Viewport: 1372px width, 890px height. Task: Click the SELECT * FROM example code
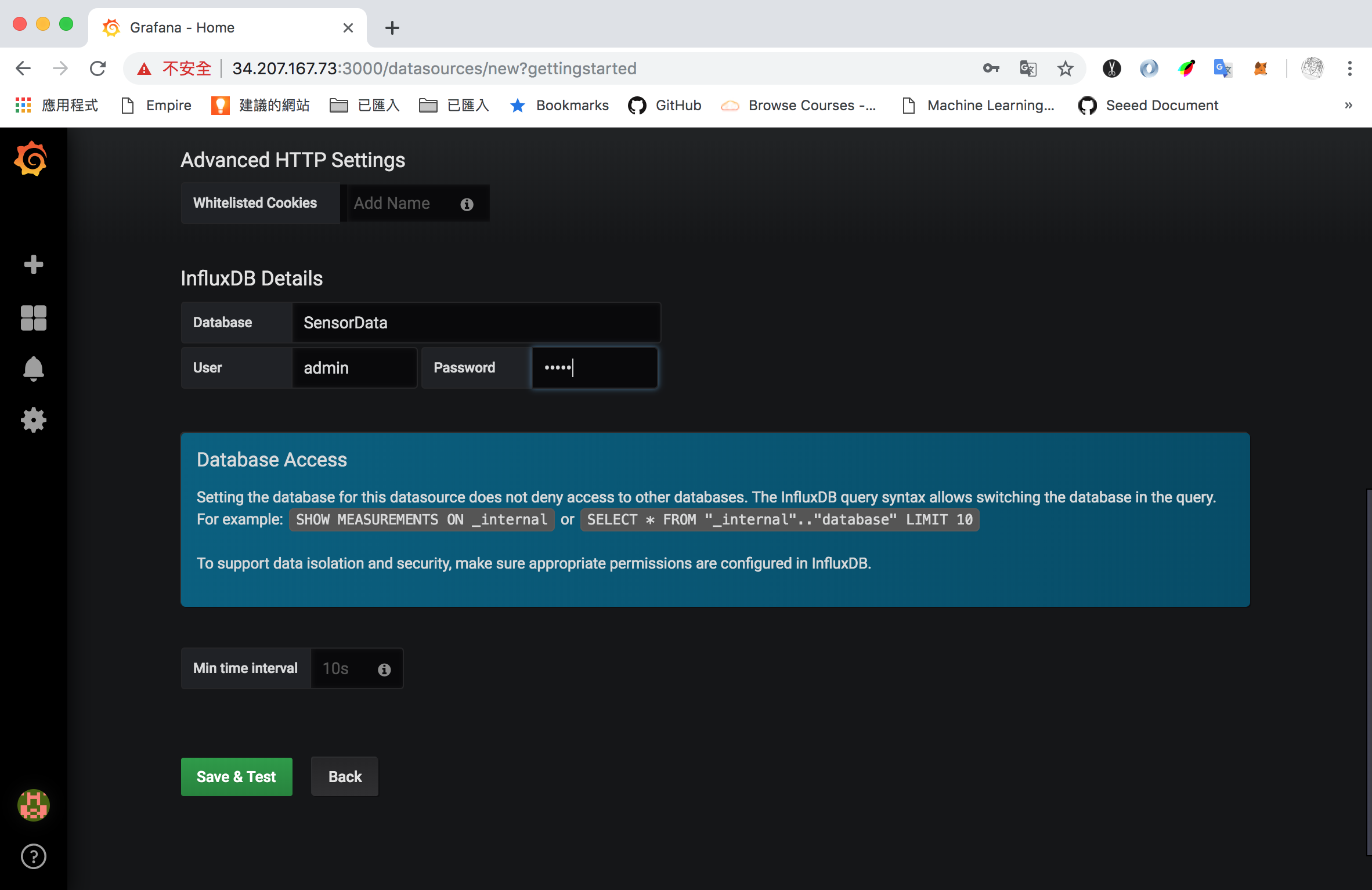pyautogui.click(x=779, y=520)
